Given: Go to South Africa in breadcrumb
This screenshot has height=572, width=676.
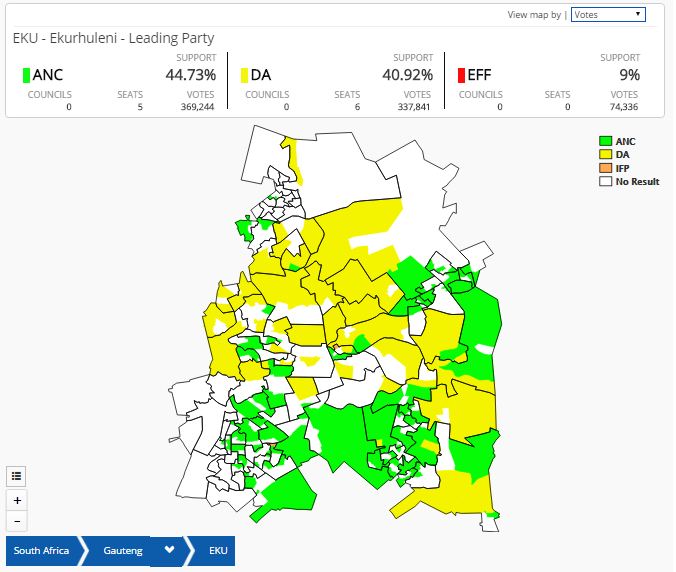Looking at the screenshot, I should coord(42,551).
